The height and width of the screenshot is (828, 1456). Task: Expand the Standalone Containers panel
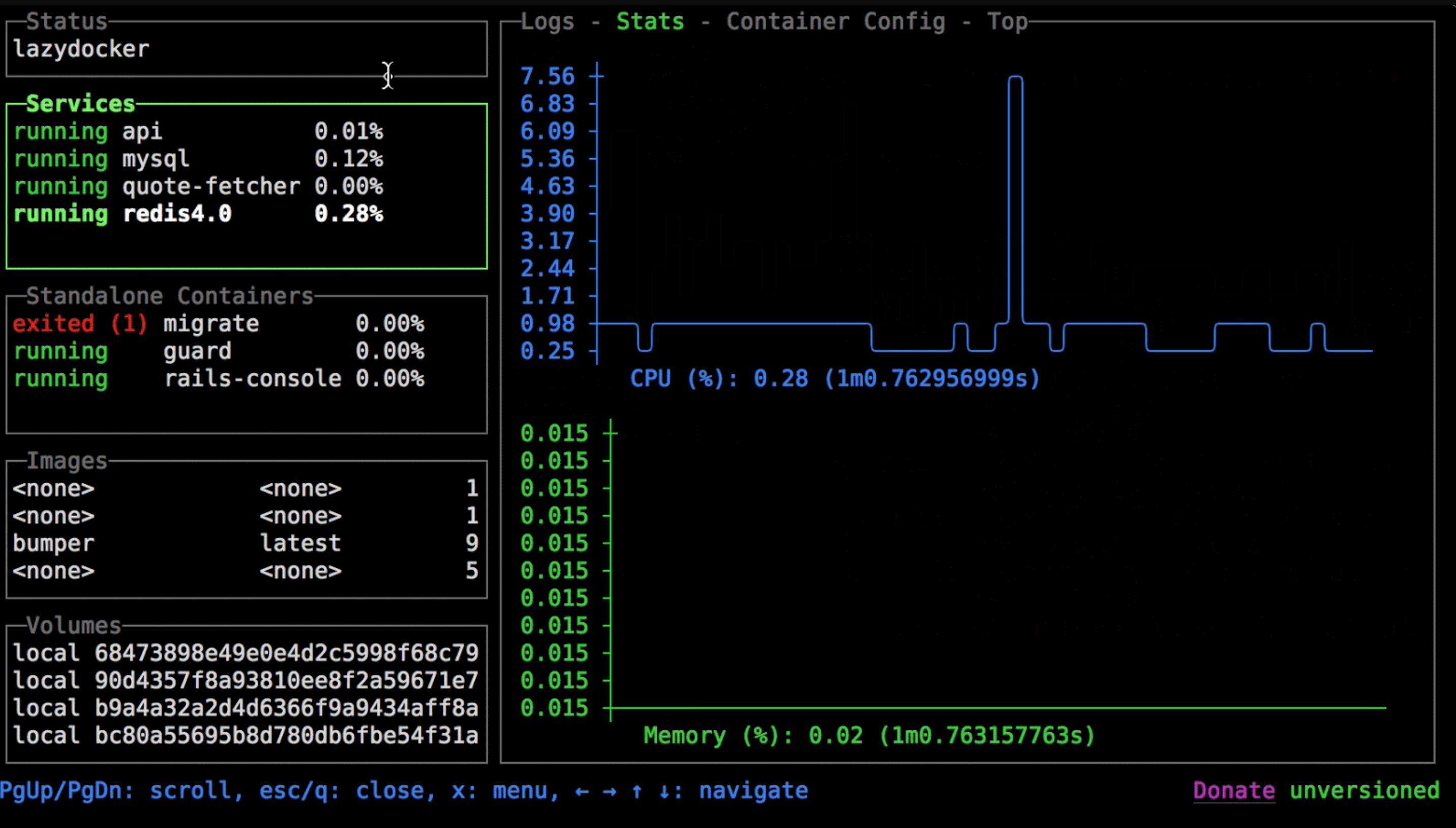coord(170,295)
